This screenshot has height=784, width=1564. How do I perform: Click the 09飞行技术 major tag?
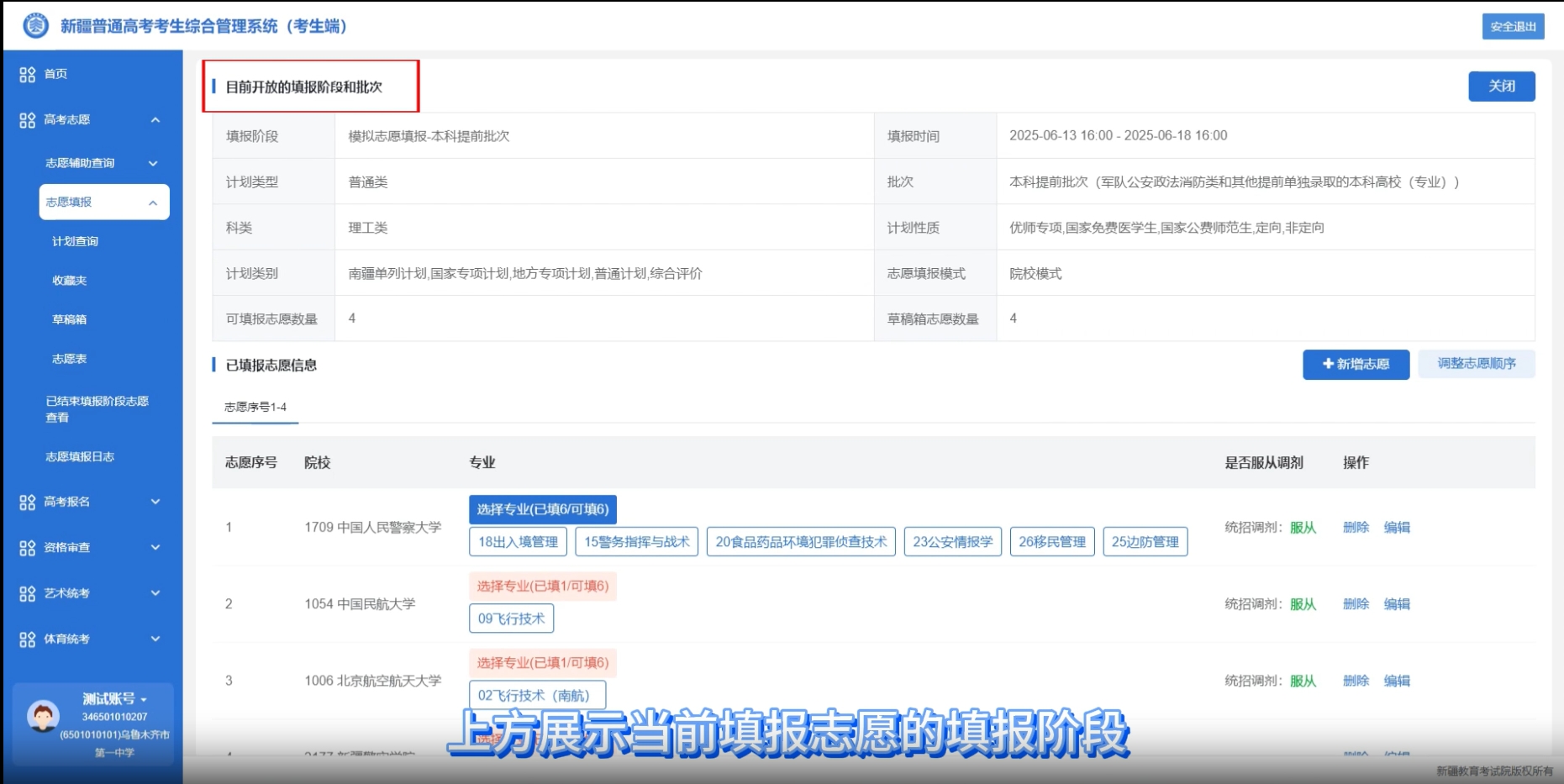(511, 619)
